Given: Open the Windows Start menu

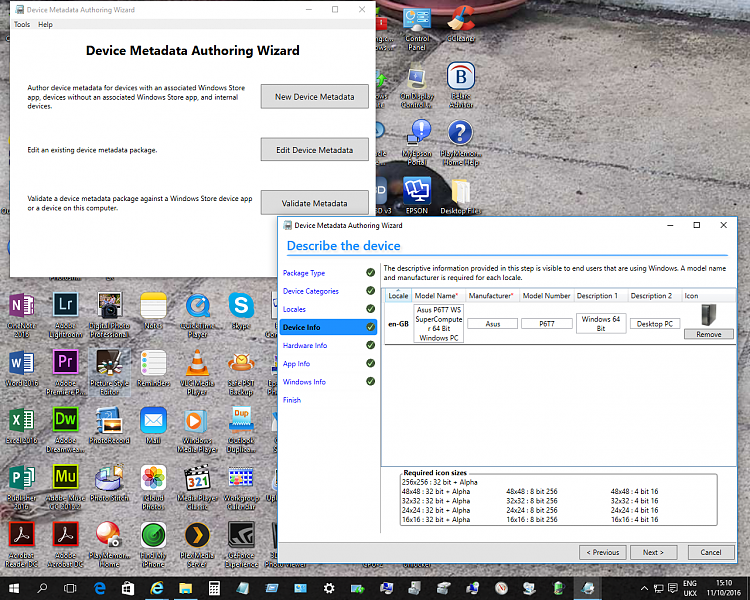Looking at the screenshot, I should pyautogui.click(x=13, y=588).
